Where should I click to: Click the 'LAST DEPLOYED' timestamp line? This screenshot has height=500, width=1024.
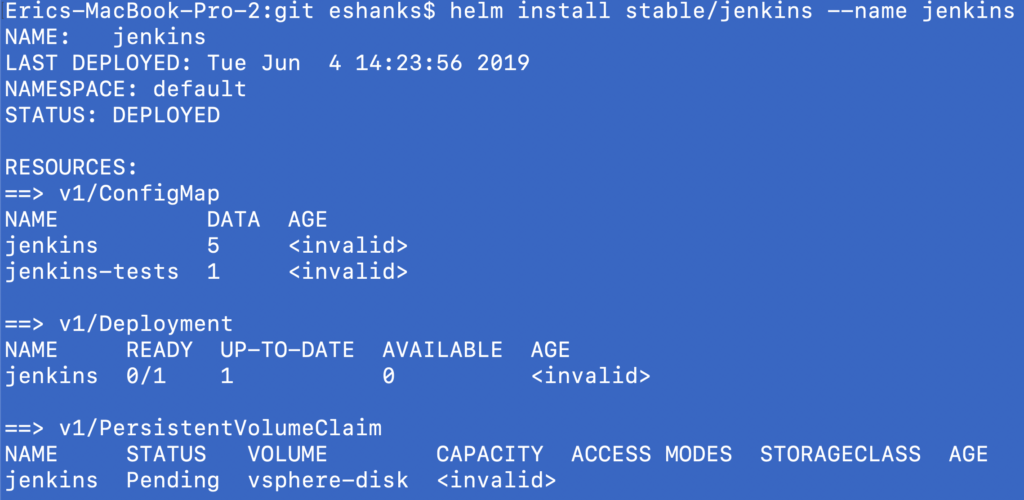tap(267, 64)
